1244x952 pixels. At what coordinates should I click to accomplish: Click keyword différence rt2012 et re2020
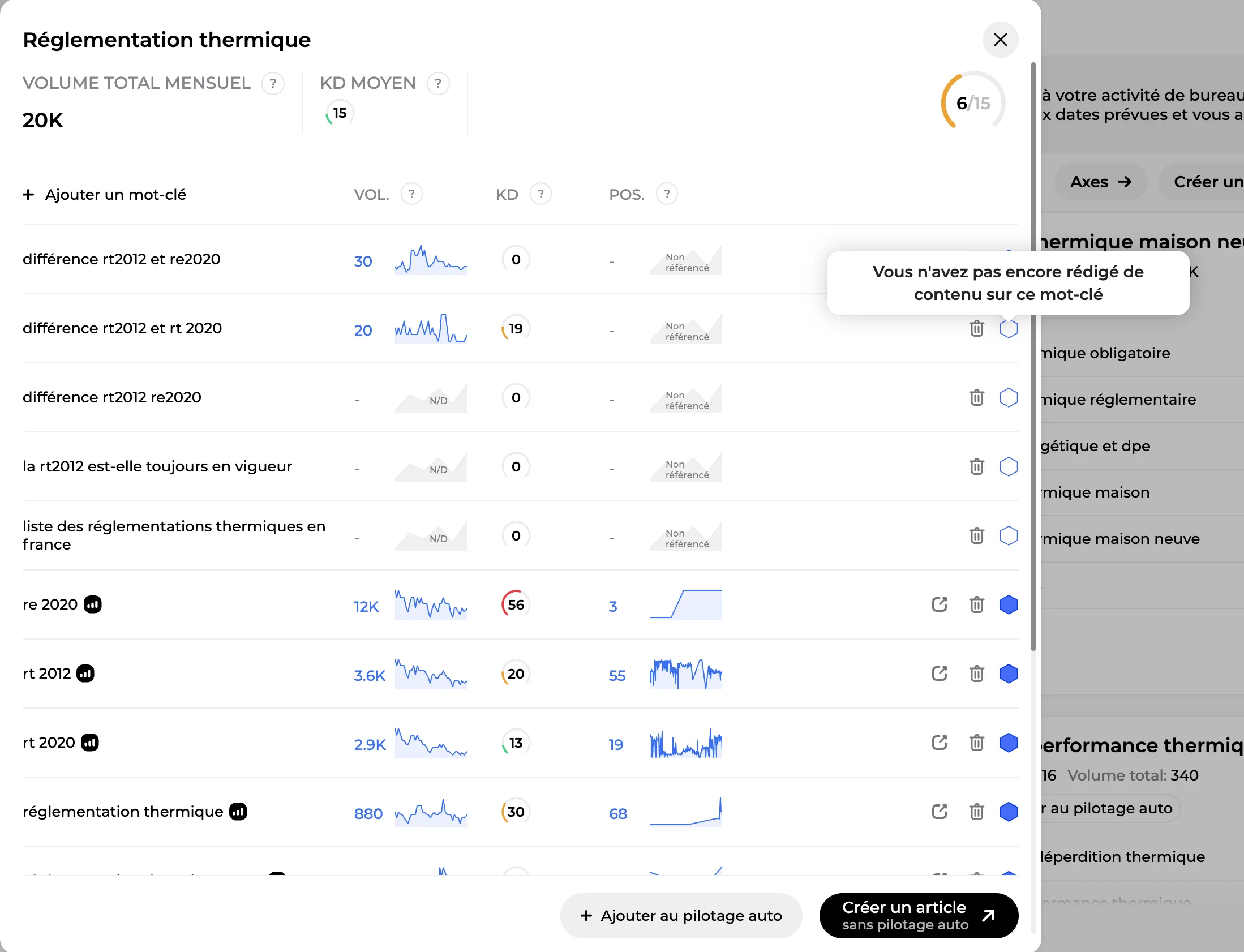[121, 259]
